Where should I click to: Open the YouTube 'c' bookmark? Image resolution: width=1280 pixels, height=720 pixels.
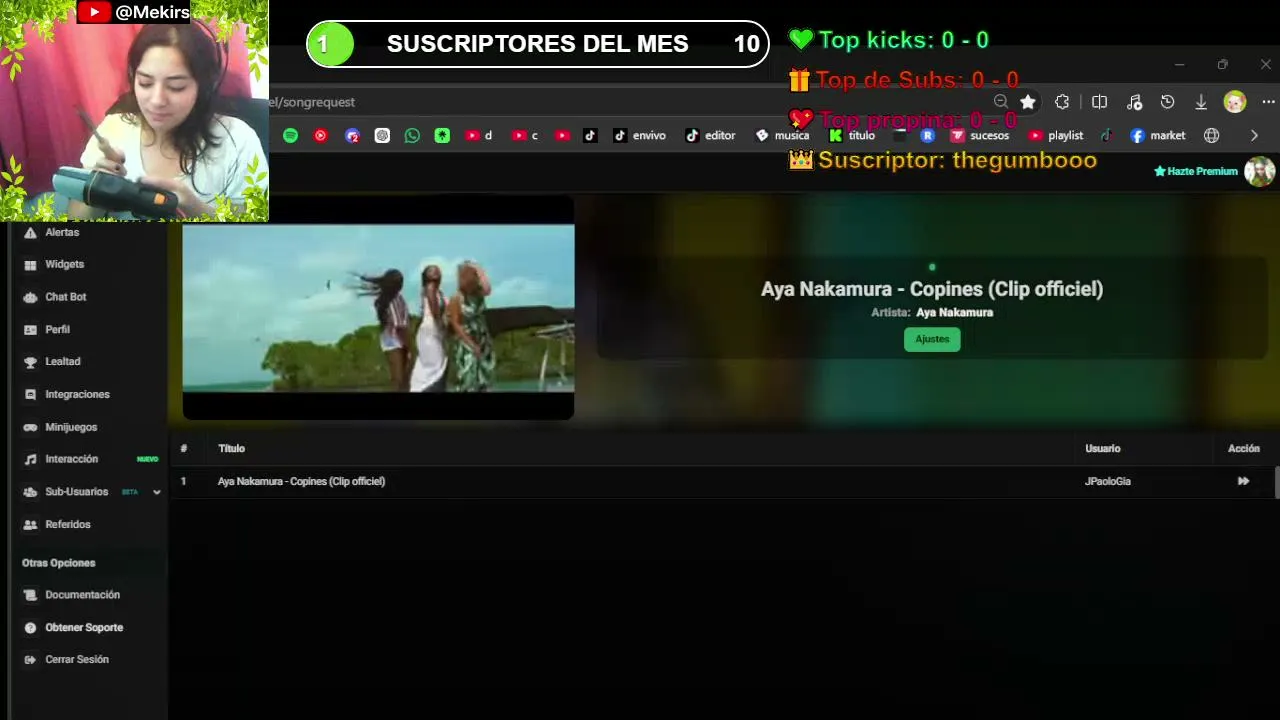click(x=525, y=135)
